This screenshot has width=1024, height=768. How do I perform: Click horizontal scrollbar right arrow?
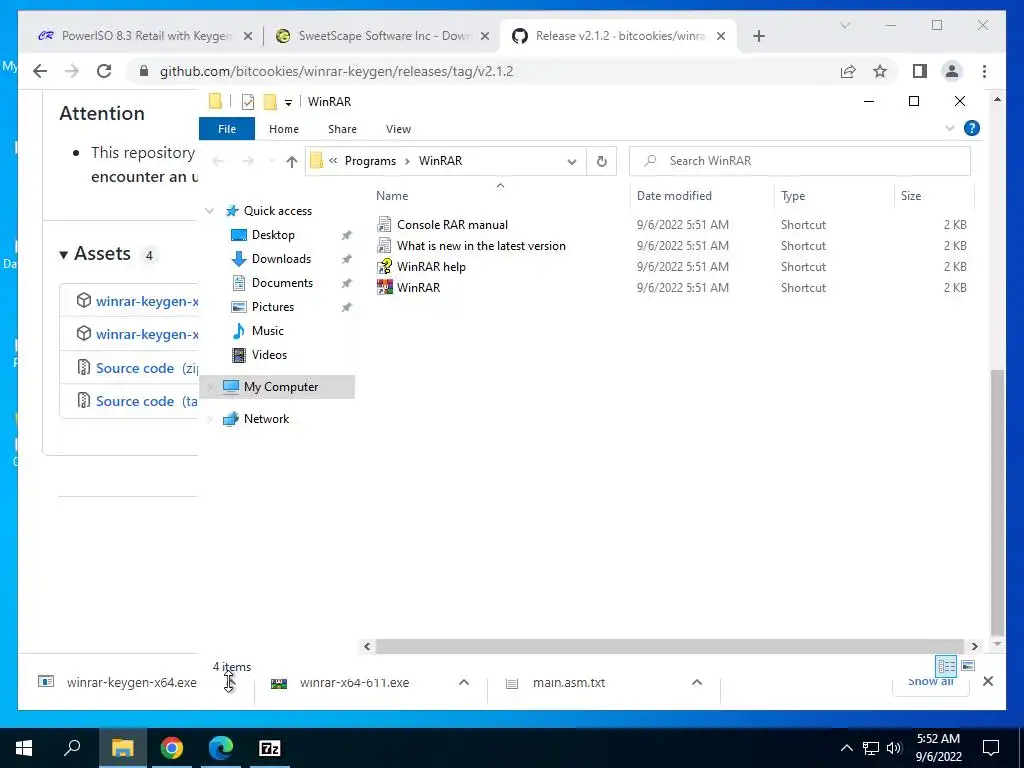click(x=974, y=647)
